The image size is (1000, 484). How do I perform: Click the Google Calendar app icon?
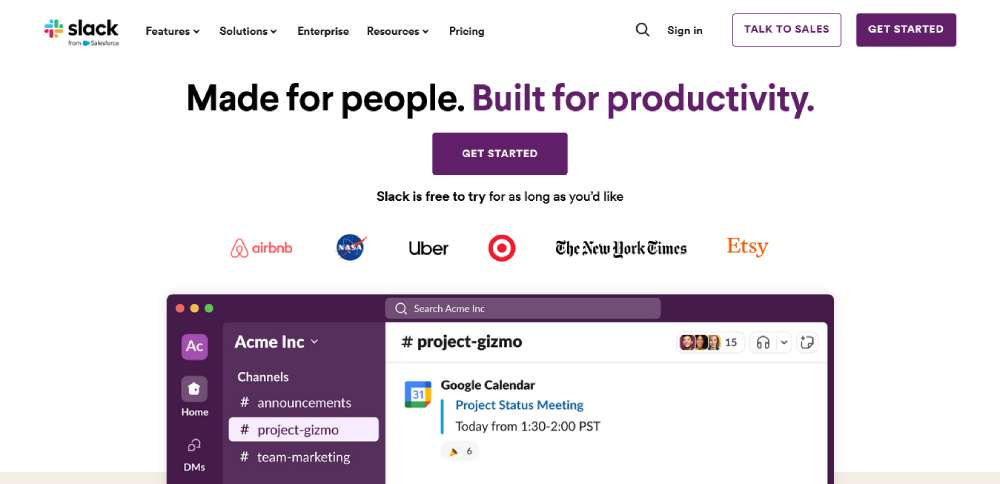(418, 394)
